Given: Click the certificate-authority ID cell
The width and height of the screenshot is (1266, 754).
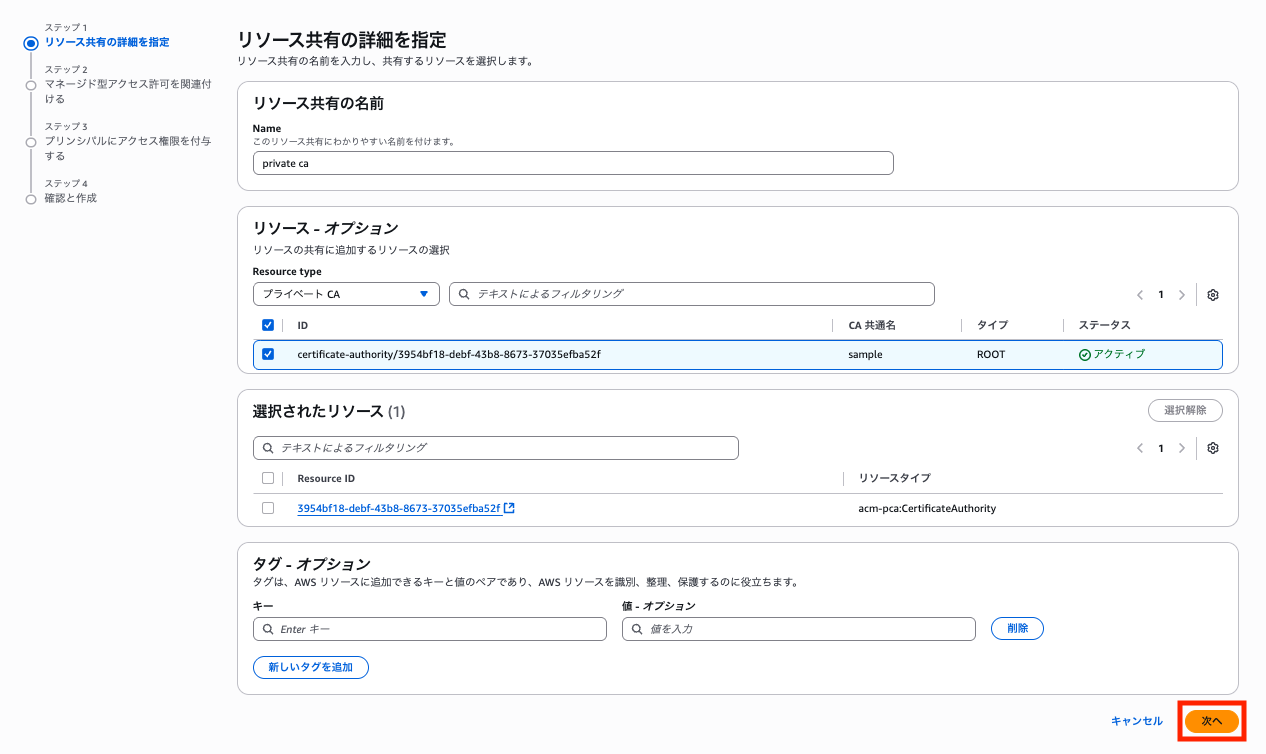Looking at the screenshot, I should [x=448, y=354].
